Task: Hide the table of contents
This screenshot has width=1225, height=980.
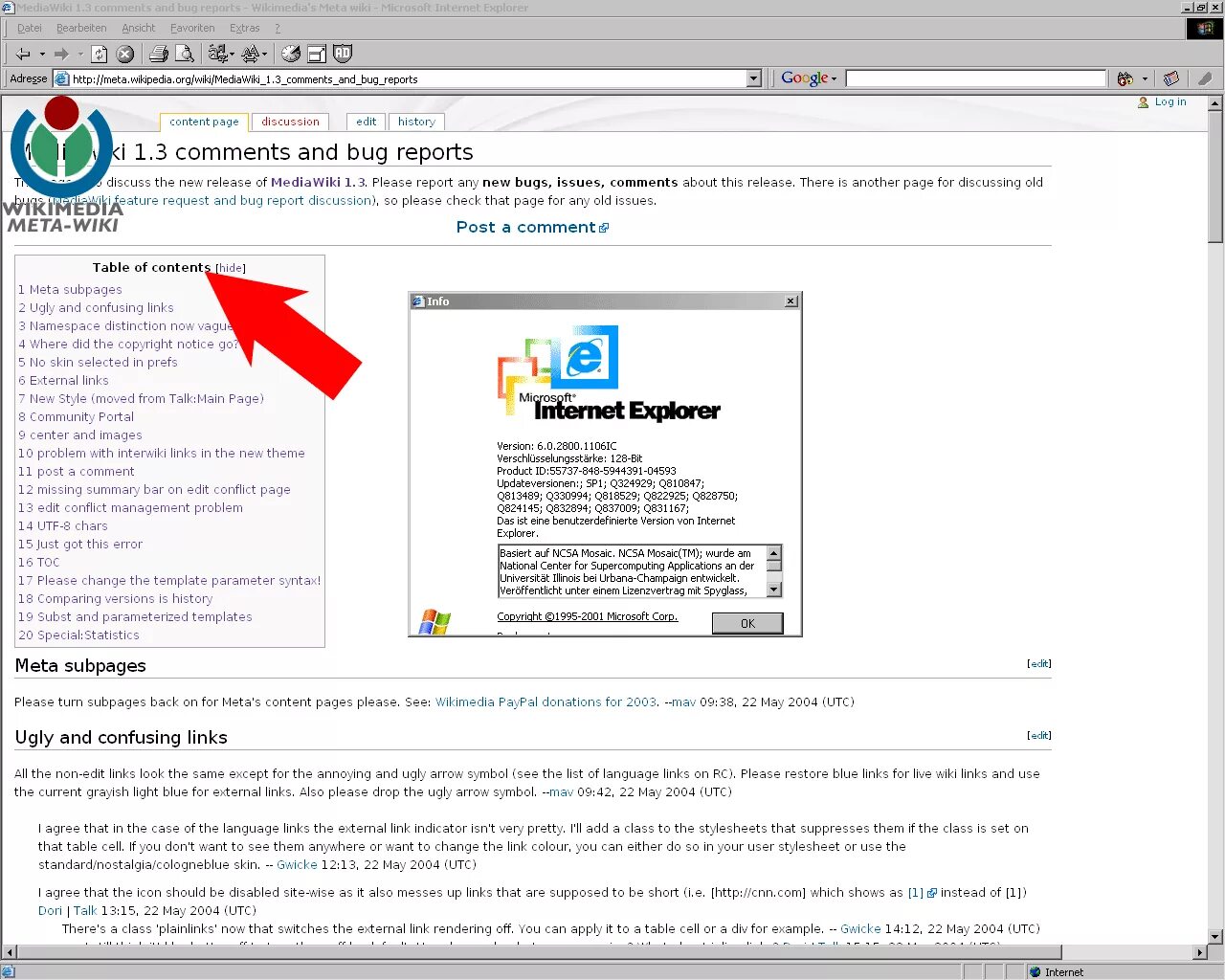Action: [231, 268]
